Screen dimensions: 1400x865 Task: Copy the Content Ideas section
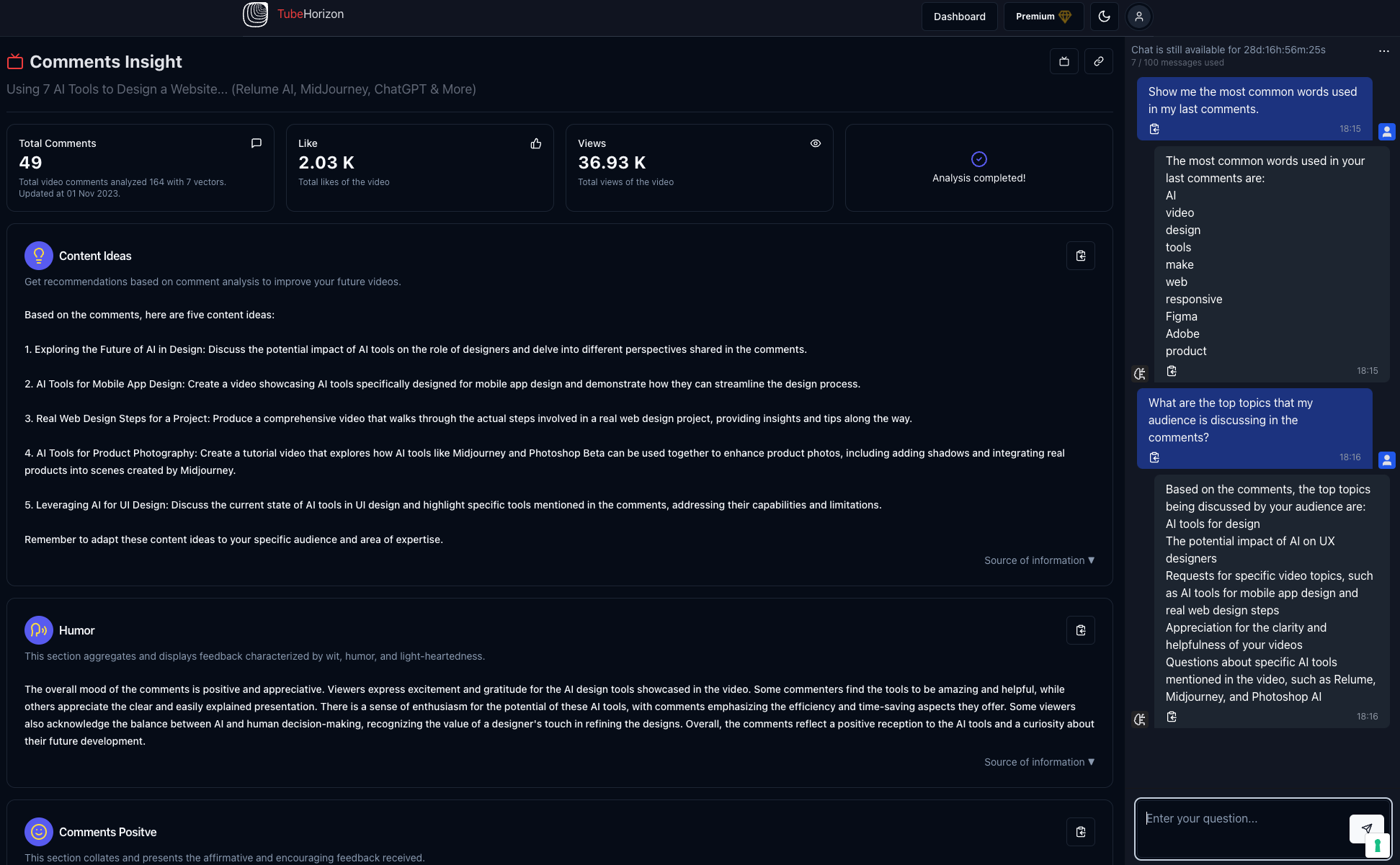1080,256
